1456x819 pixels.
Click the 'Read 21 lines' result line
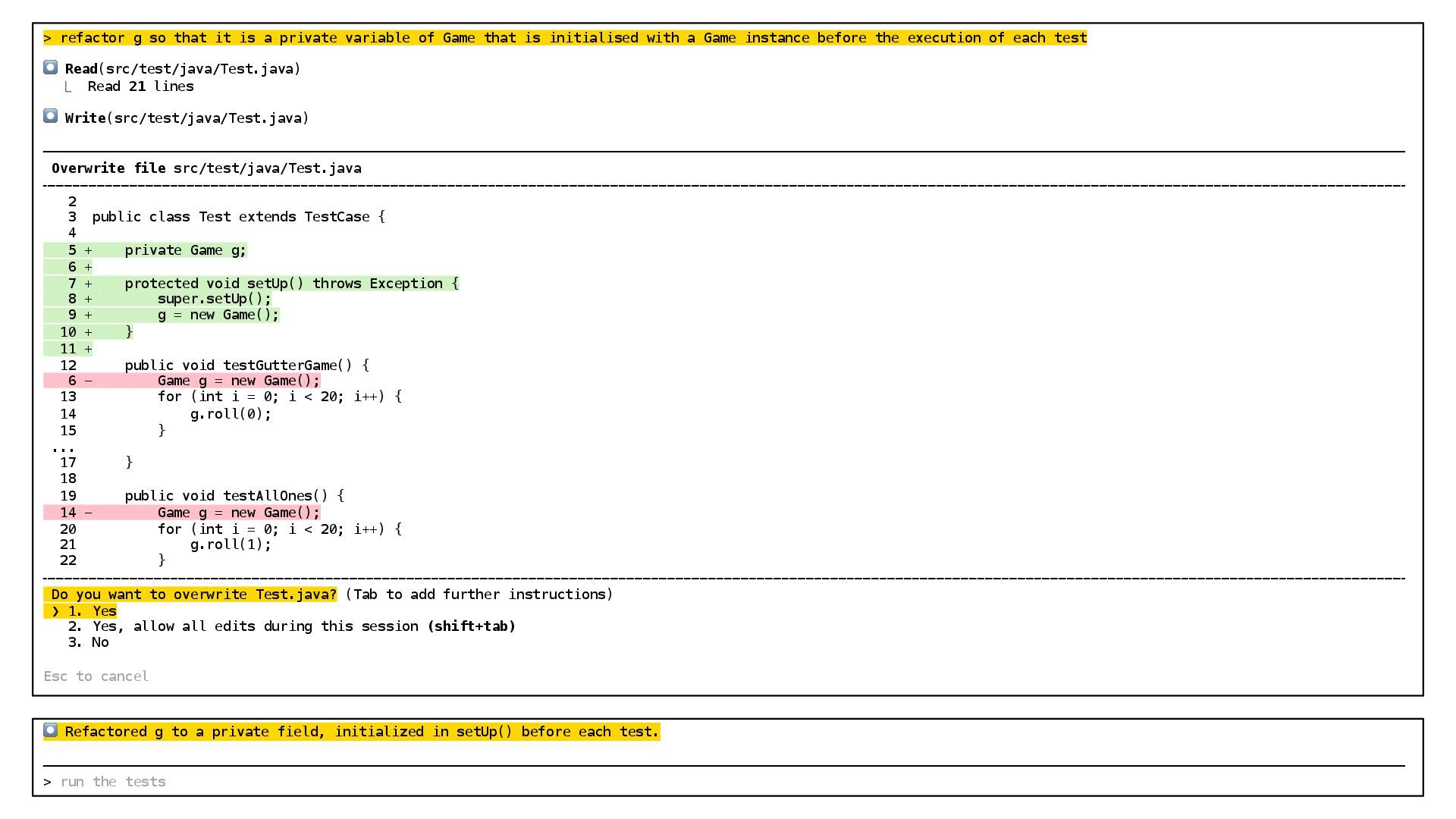tap(140, 86)
